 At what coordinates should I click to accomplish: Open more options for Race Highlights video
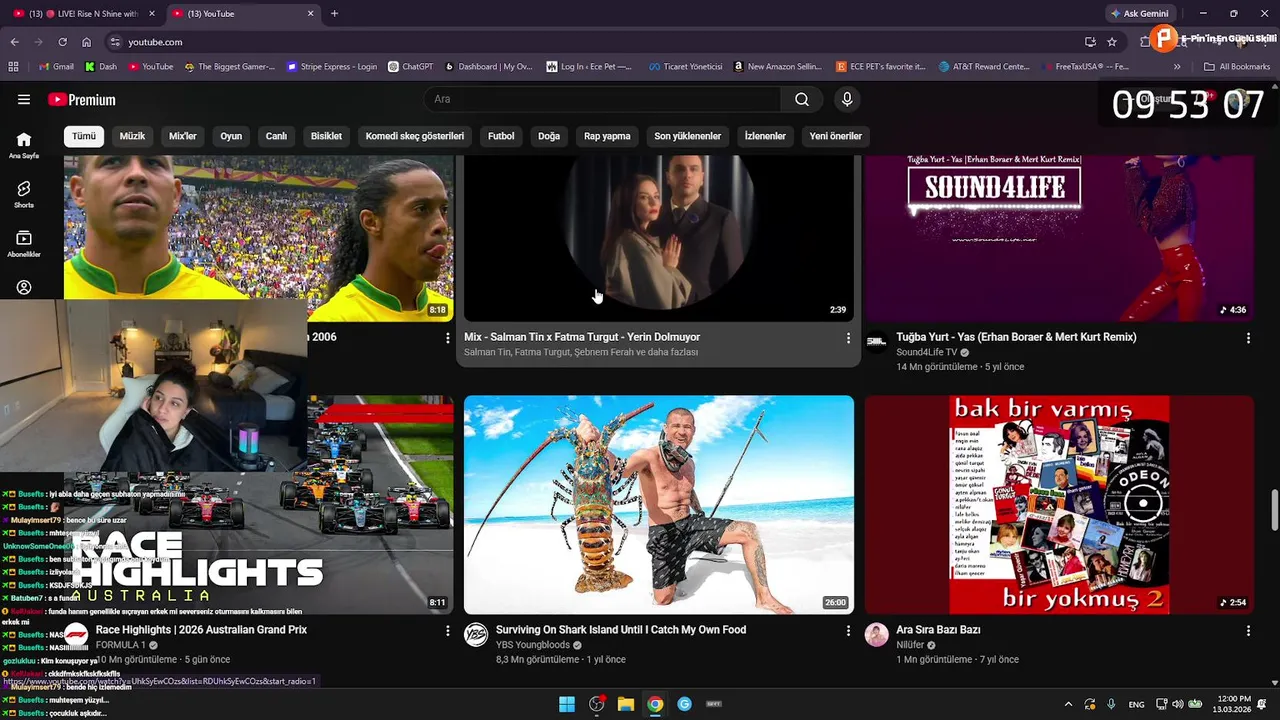447,631
